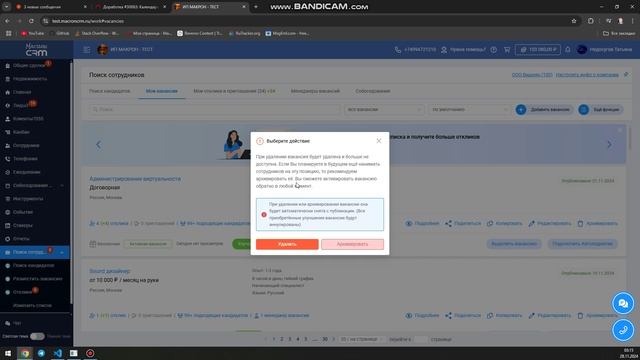Screen dimensions: 640x360
Task: Click the header phone number icon
Action: pyautogui.click(x=398, y=49)
